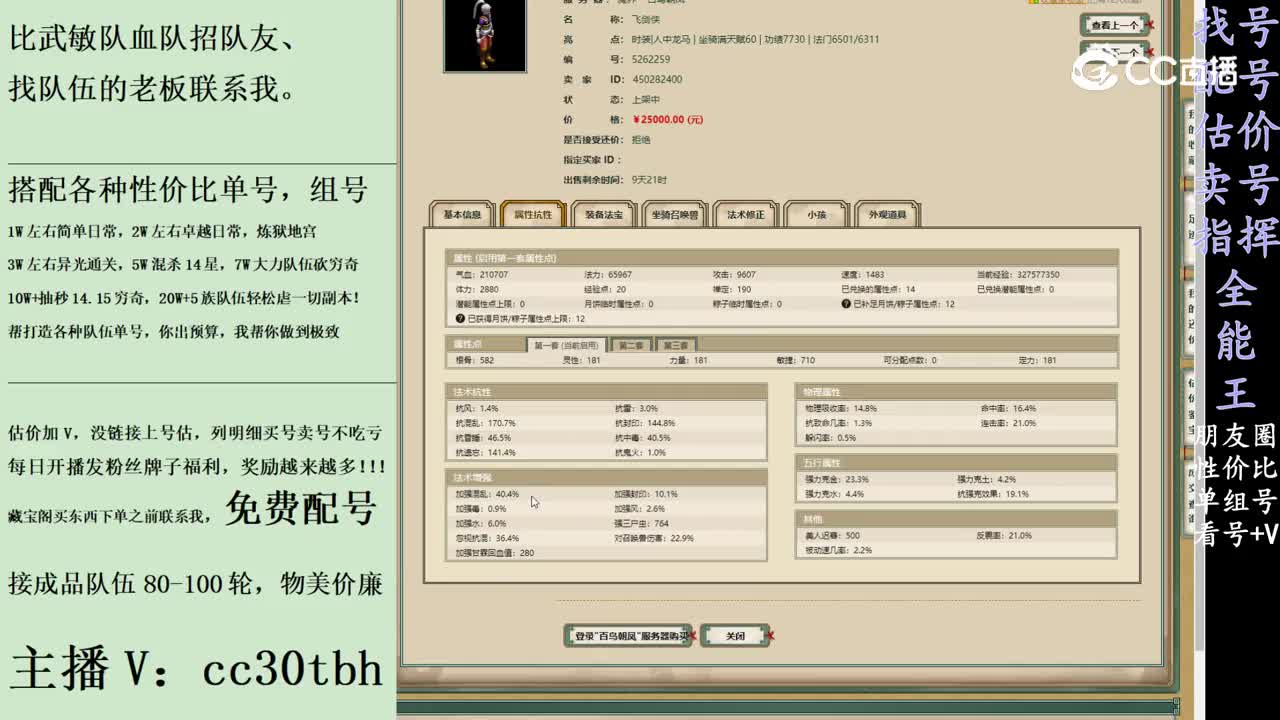Click the 出售剩余时间 9天21时 text
The image size is (1280, 720).
pyautogui.click(x=615, y=180)
